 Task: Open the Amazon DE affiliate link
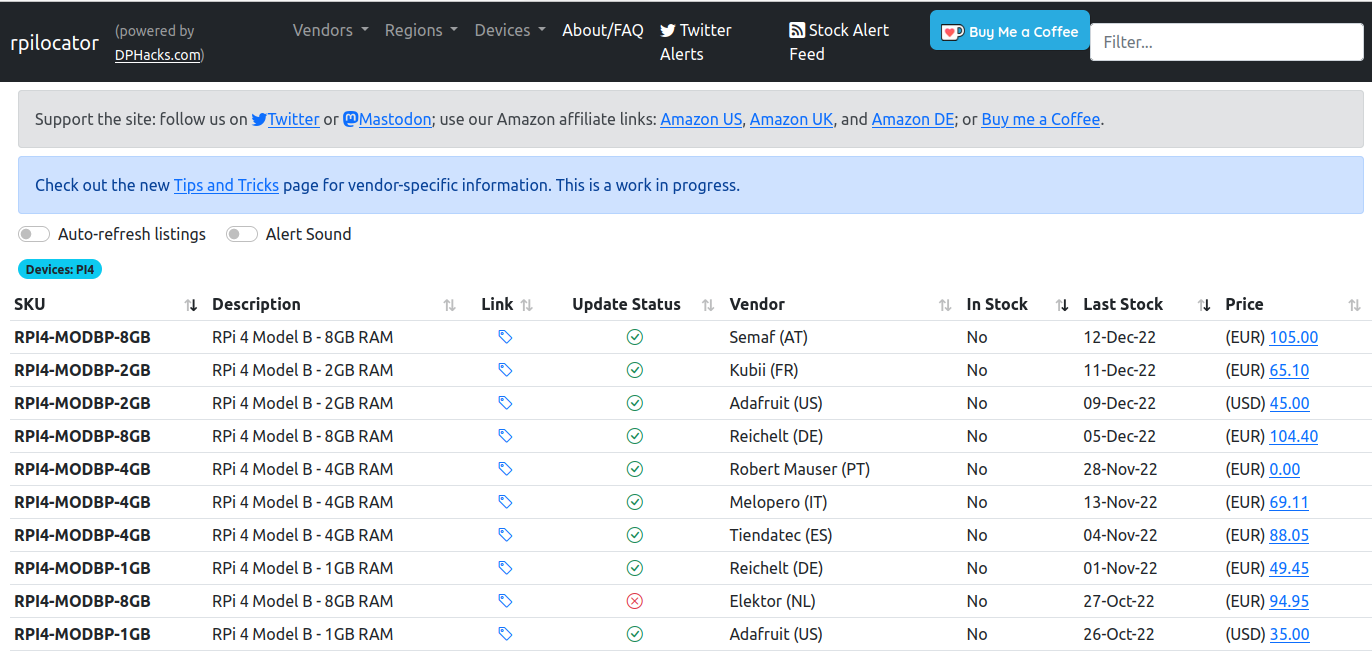coord(913,119)
